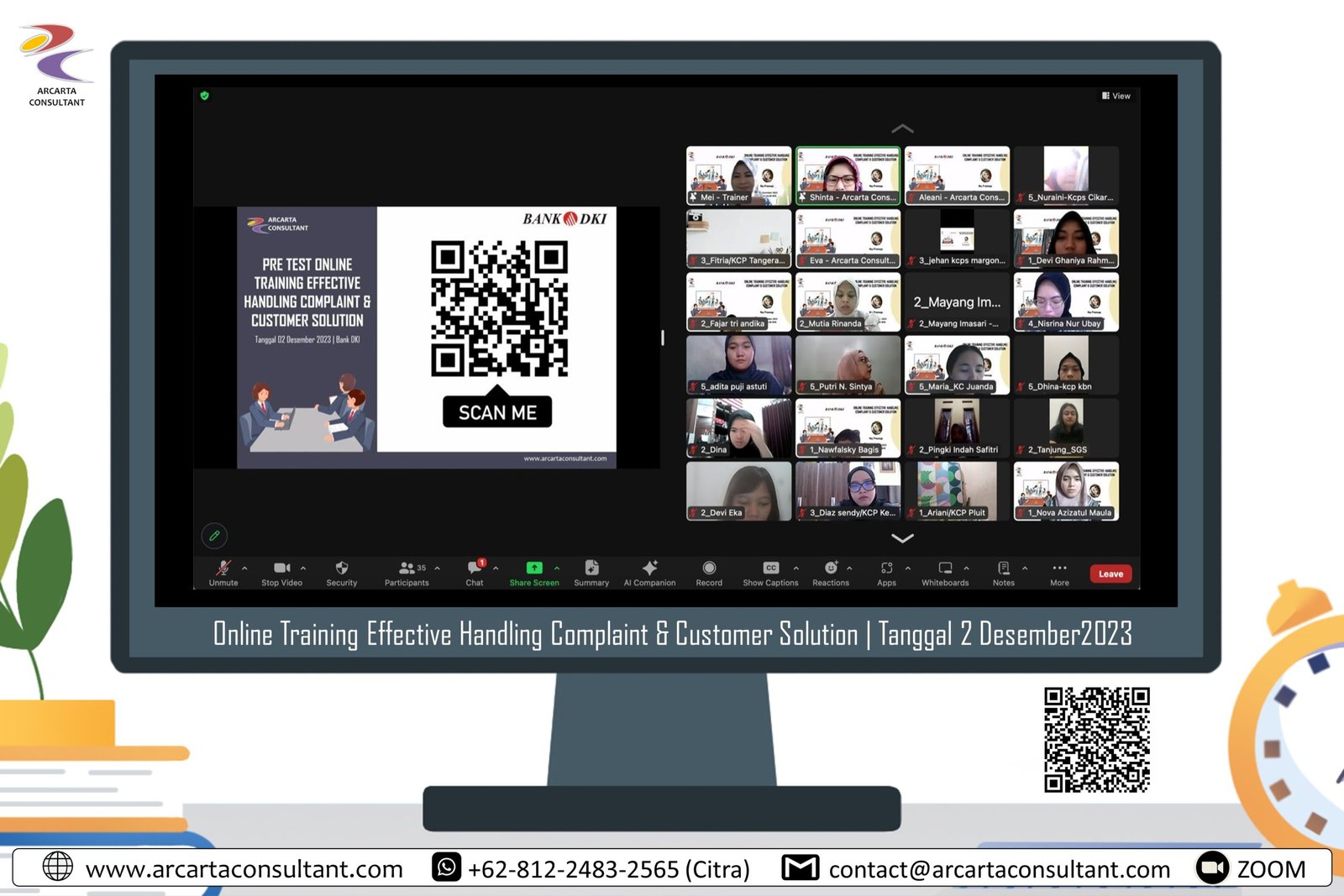Open the Security shield icon

(x=341, y=569)
